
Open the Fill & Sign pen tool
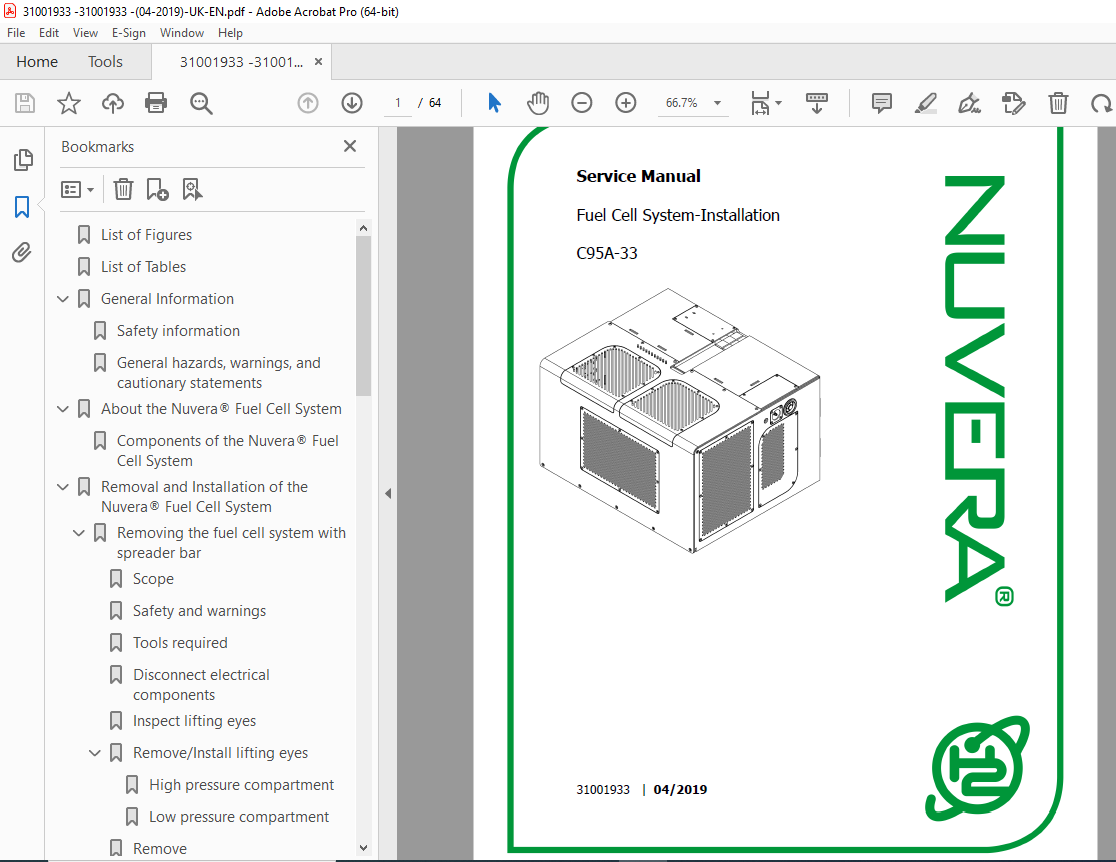click(969, 103)
